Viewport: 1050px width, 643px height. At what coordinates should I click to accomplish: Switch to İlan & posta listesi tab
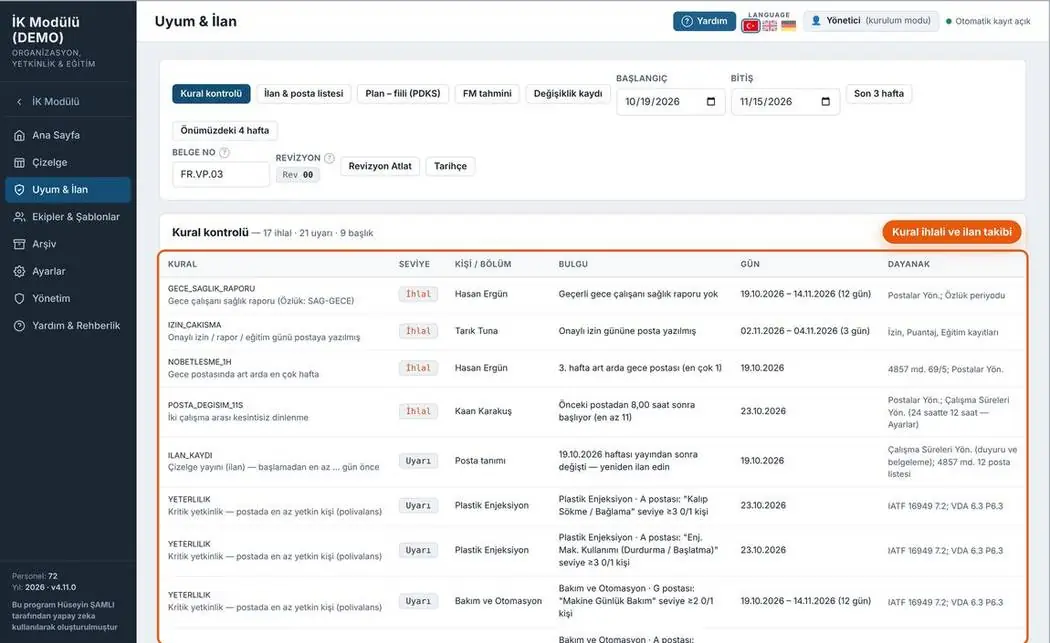pos(303,94)
